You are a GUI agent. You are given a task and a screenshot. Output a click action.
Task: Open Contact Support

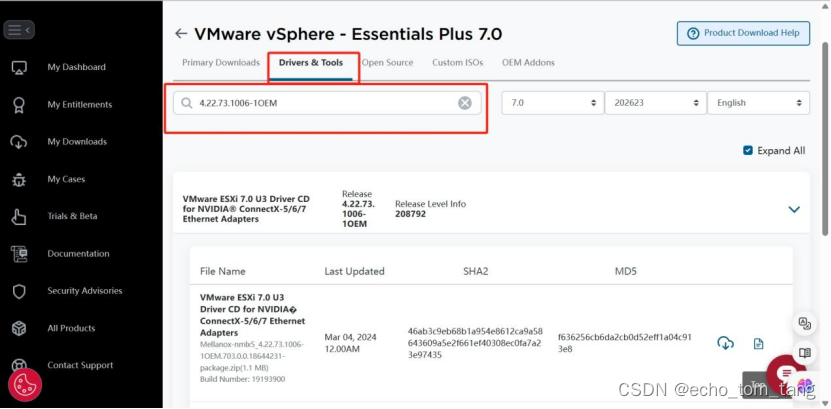tap(80, 366)
